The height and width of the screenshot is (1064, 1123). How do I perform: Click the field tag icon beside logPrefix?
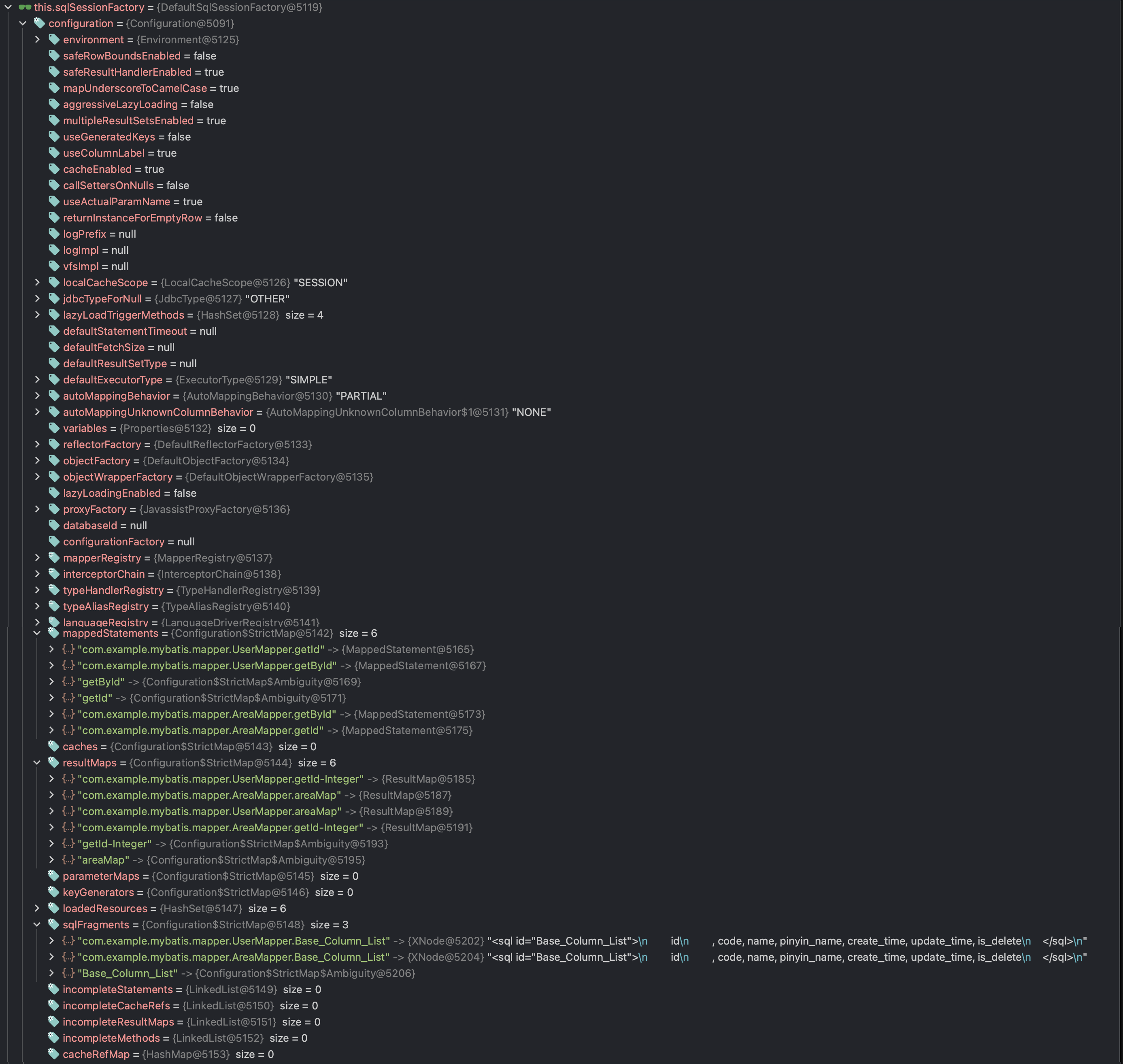point(54,234)
